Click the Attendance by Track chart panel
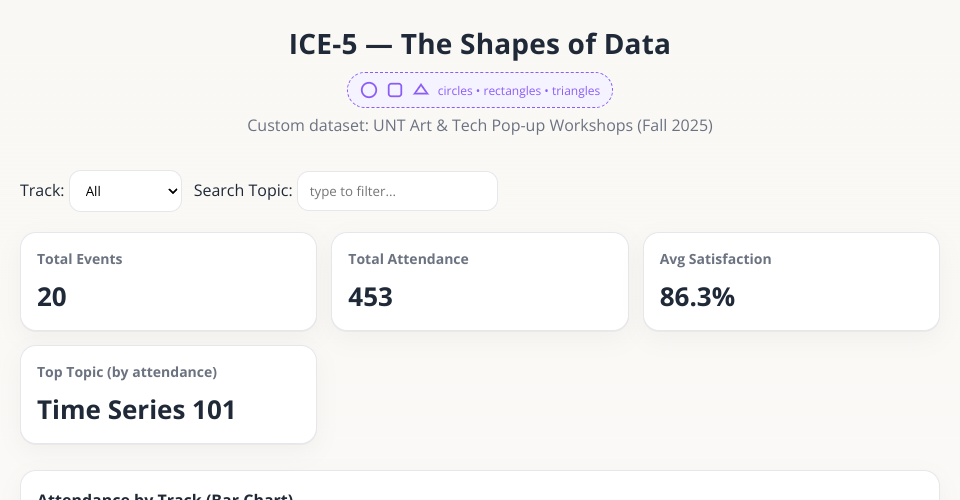960x500 pixels. click(x=479, y=488)
